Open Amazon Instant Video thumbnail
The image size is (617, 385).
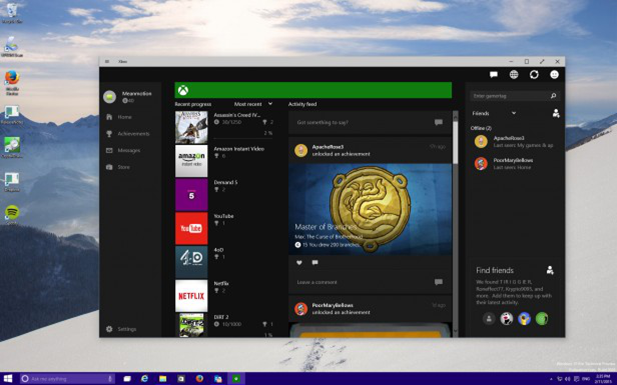click(191, 161)
